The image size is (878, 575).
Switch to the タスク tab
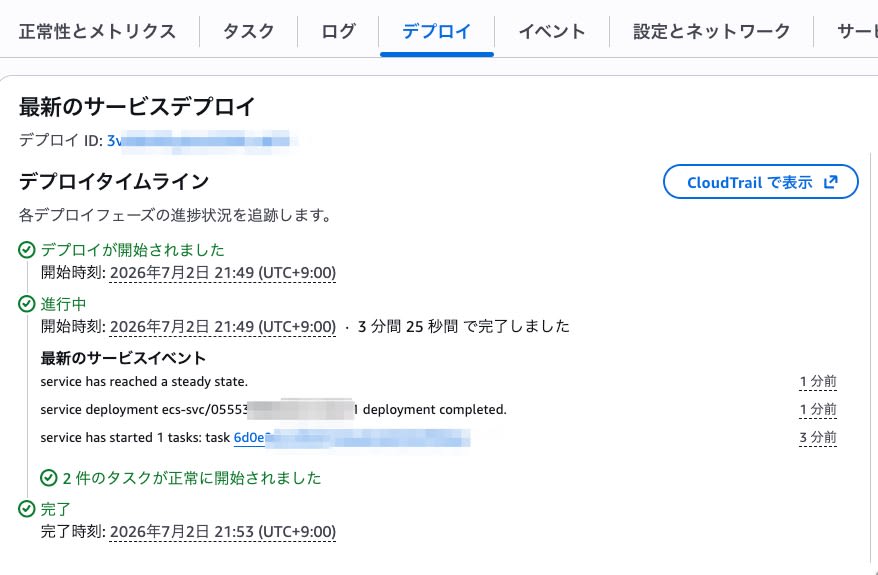[249, 31]
